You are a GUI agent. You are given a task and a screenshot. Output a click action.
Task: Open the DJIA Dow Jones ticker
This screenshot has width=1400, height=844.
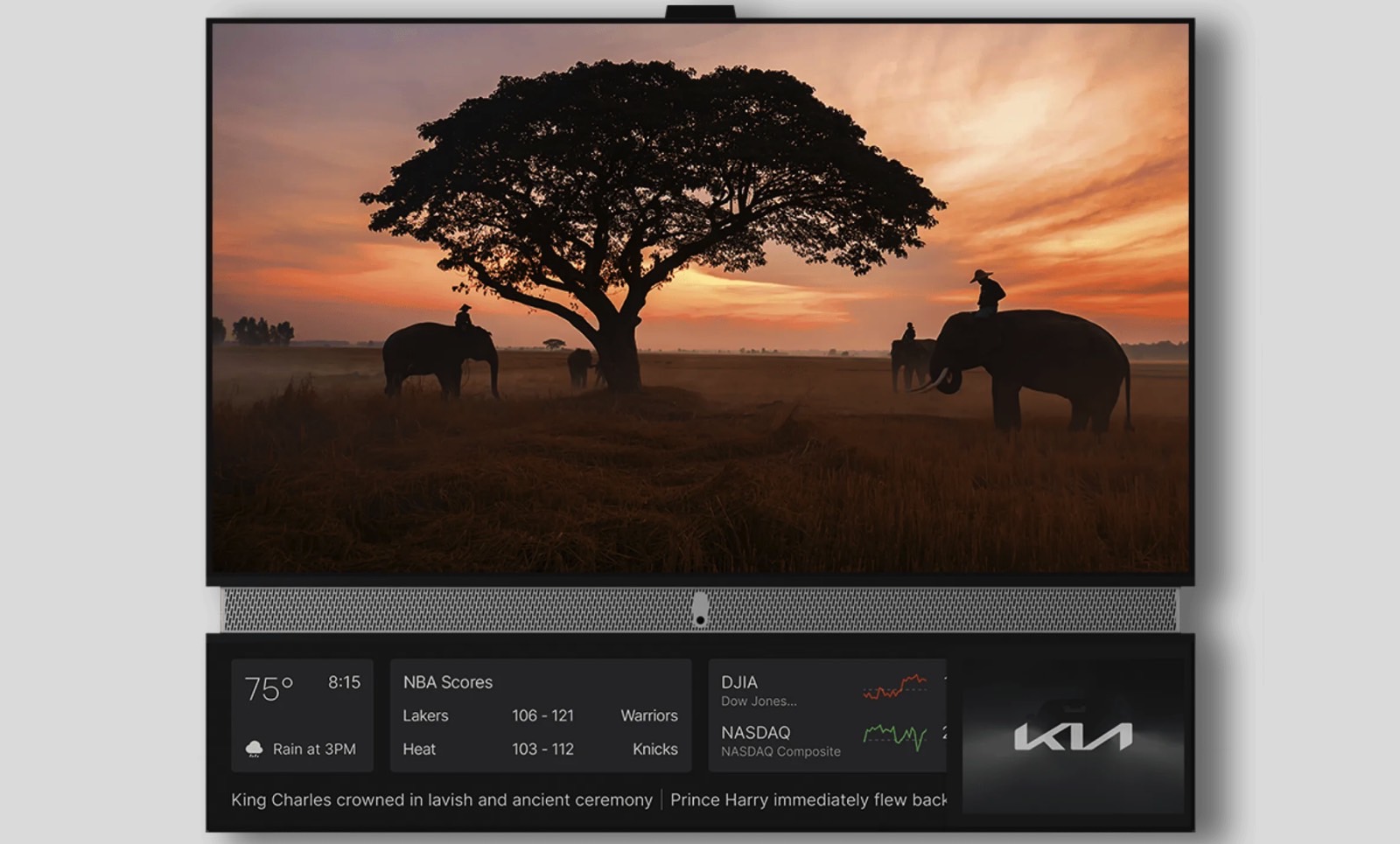point(759,689)
